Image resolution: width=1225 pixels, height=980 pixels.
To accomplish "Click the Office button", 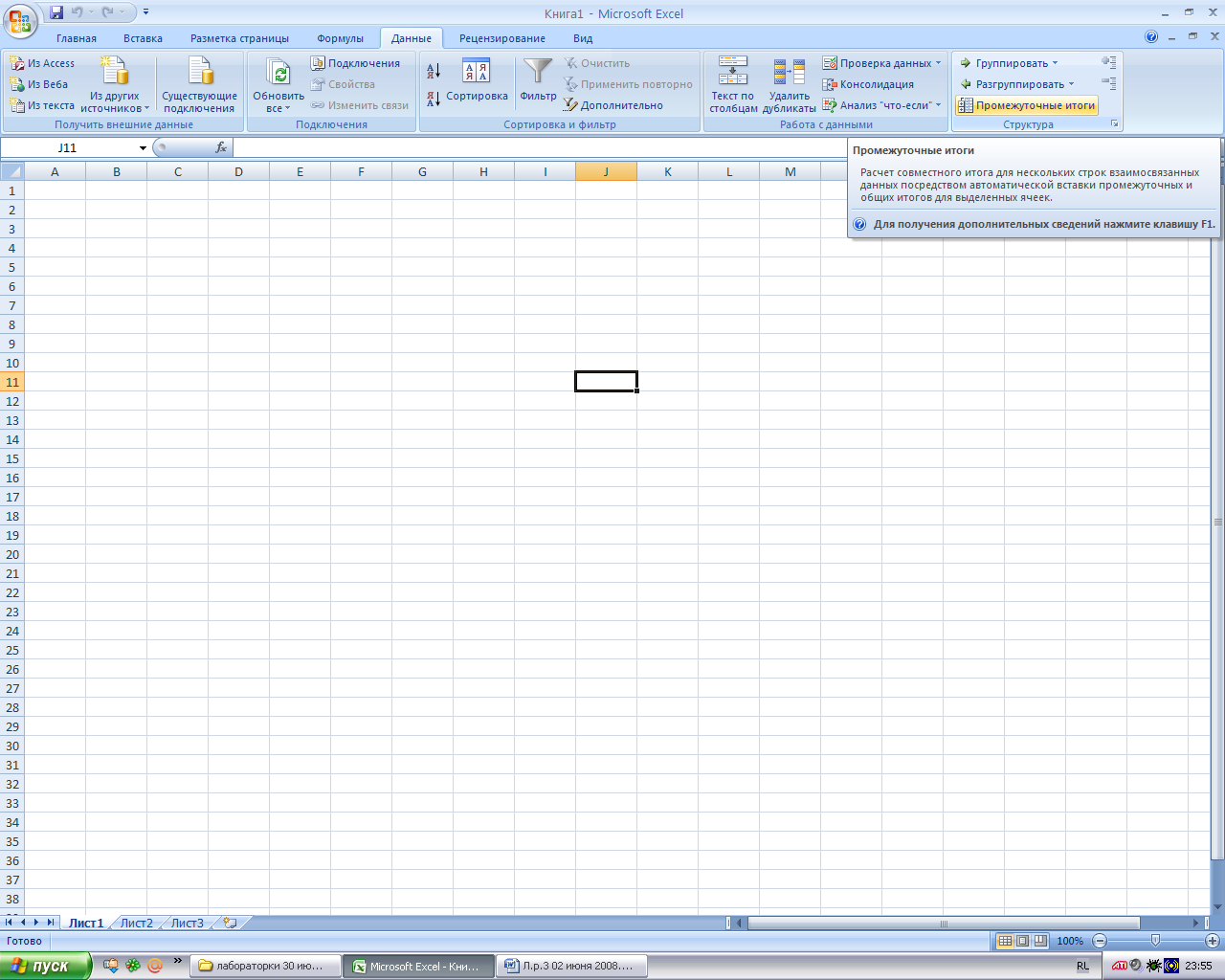I will pos(19,19).
